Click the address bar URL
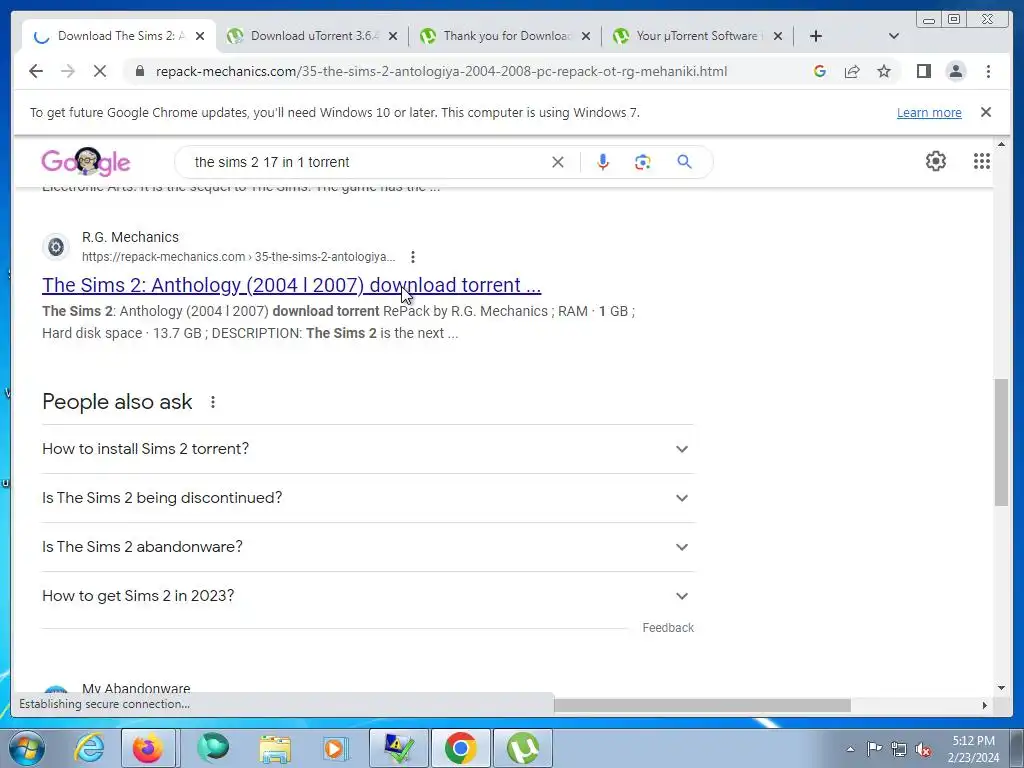 tap(441, 71)
